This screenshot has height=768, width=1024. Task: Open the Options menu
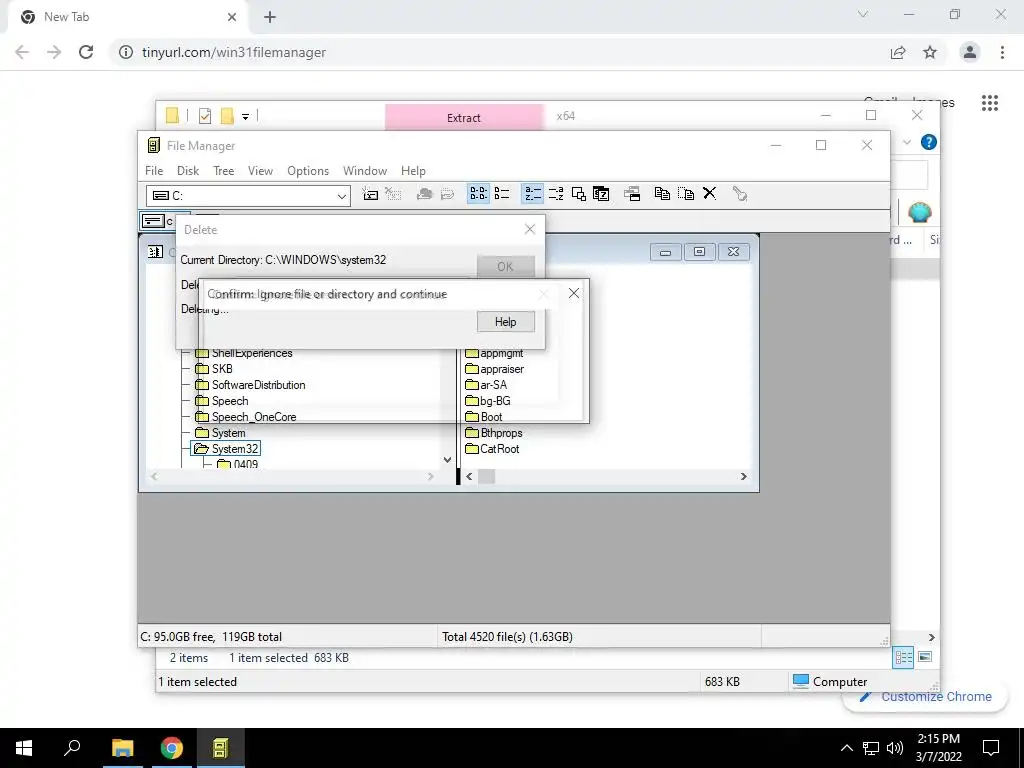coord(308,170)
